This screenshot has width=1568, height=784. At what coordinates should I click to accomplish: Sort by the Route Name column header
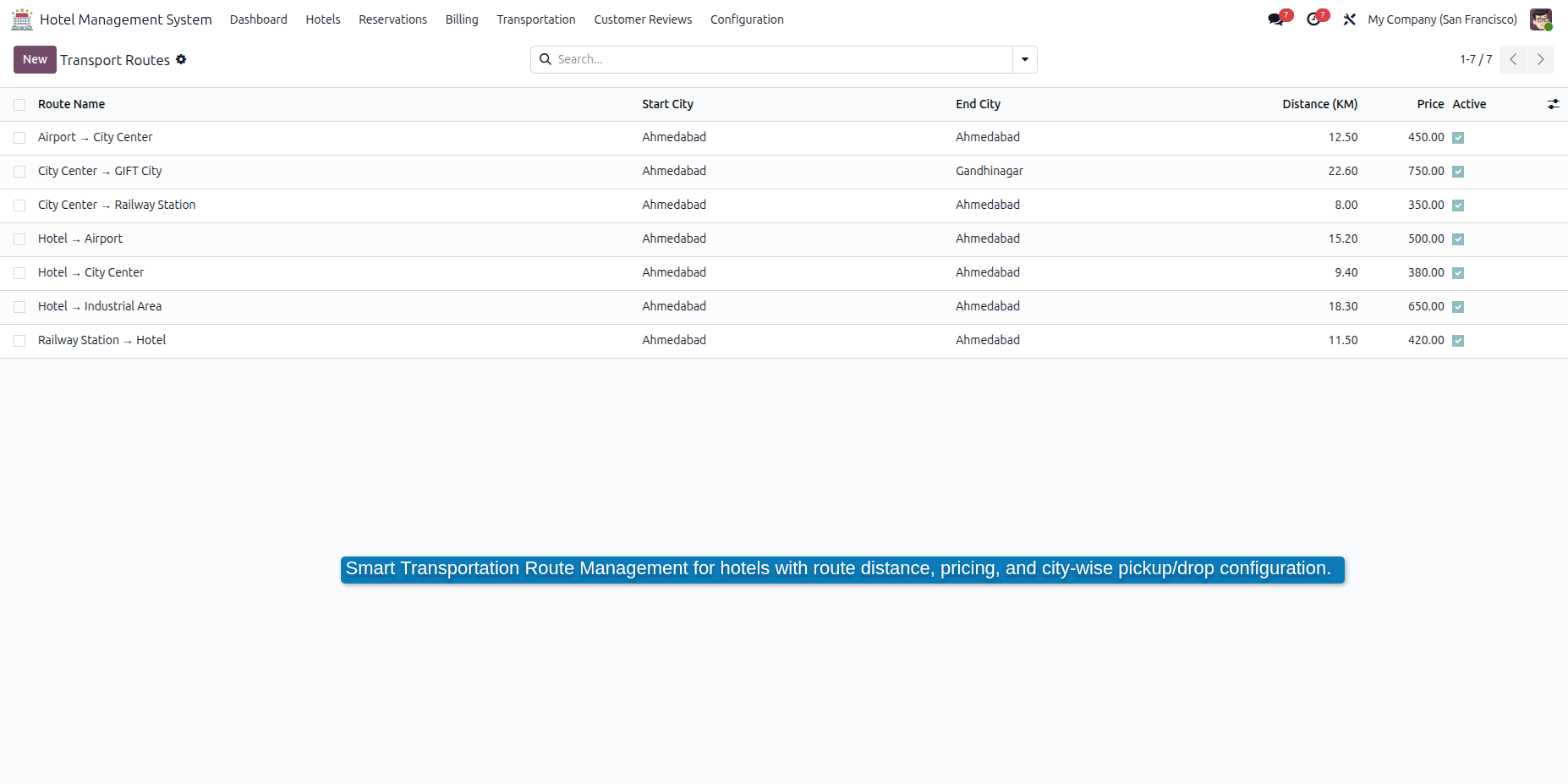72,104
